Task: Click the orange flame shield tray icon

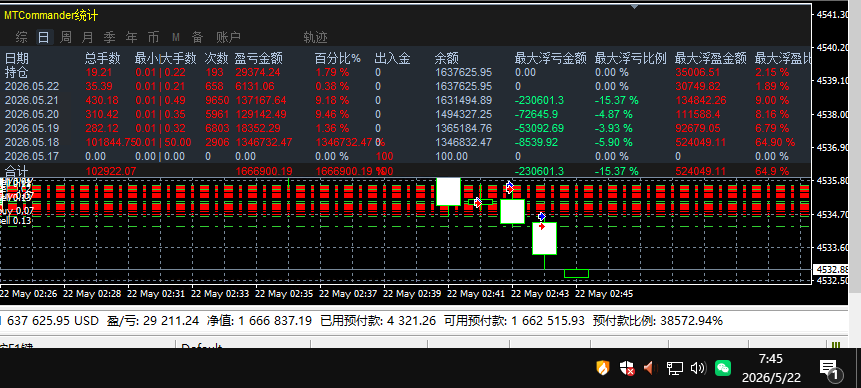Action: tap(603, 368)
